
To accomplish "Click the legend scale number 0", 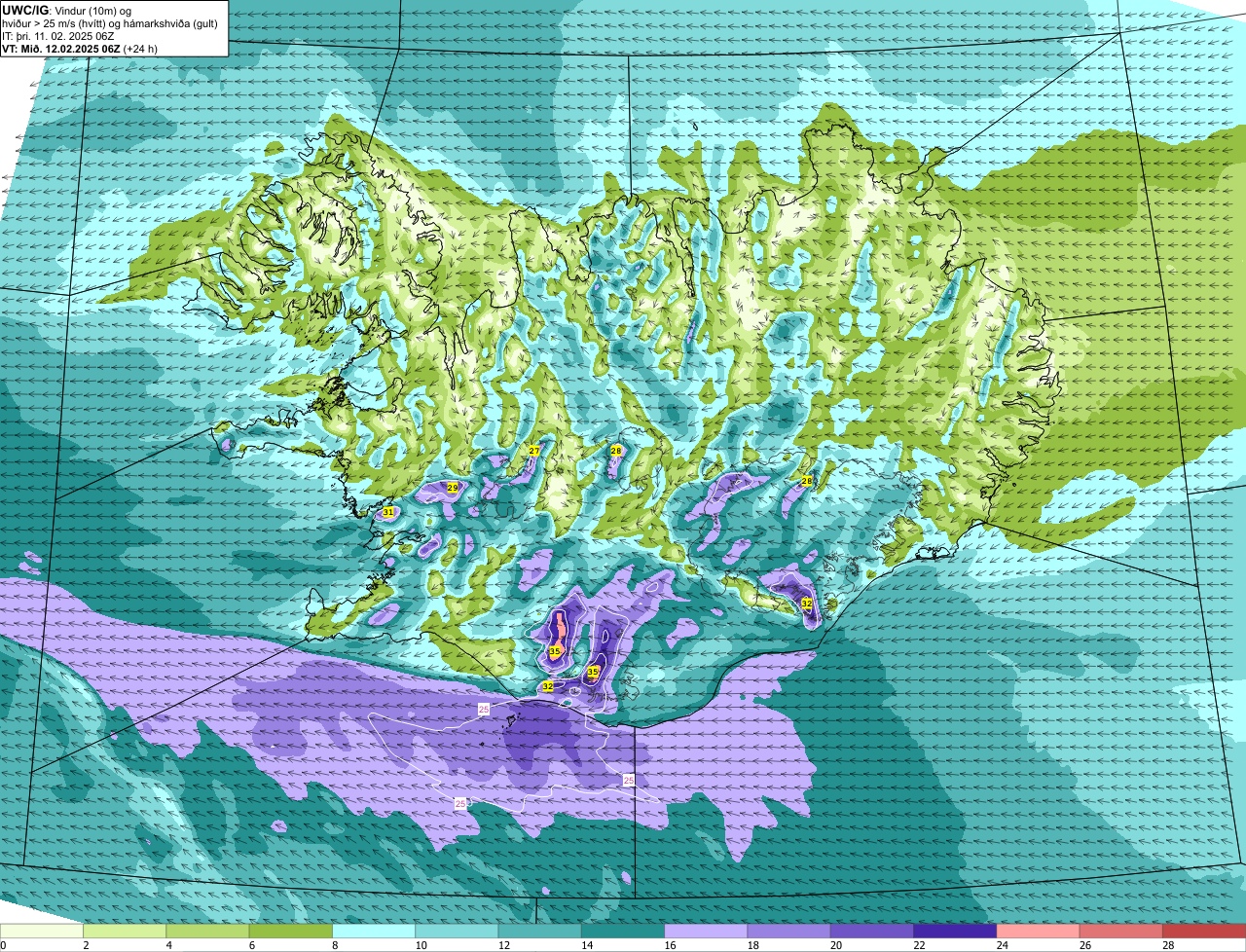I will click(x=3, y=945).
